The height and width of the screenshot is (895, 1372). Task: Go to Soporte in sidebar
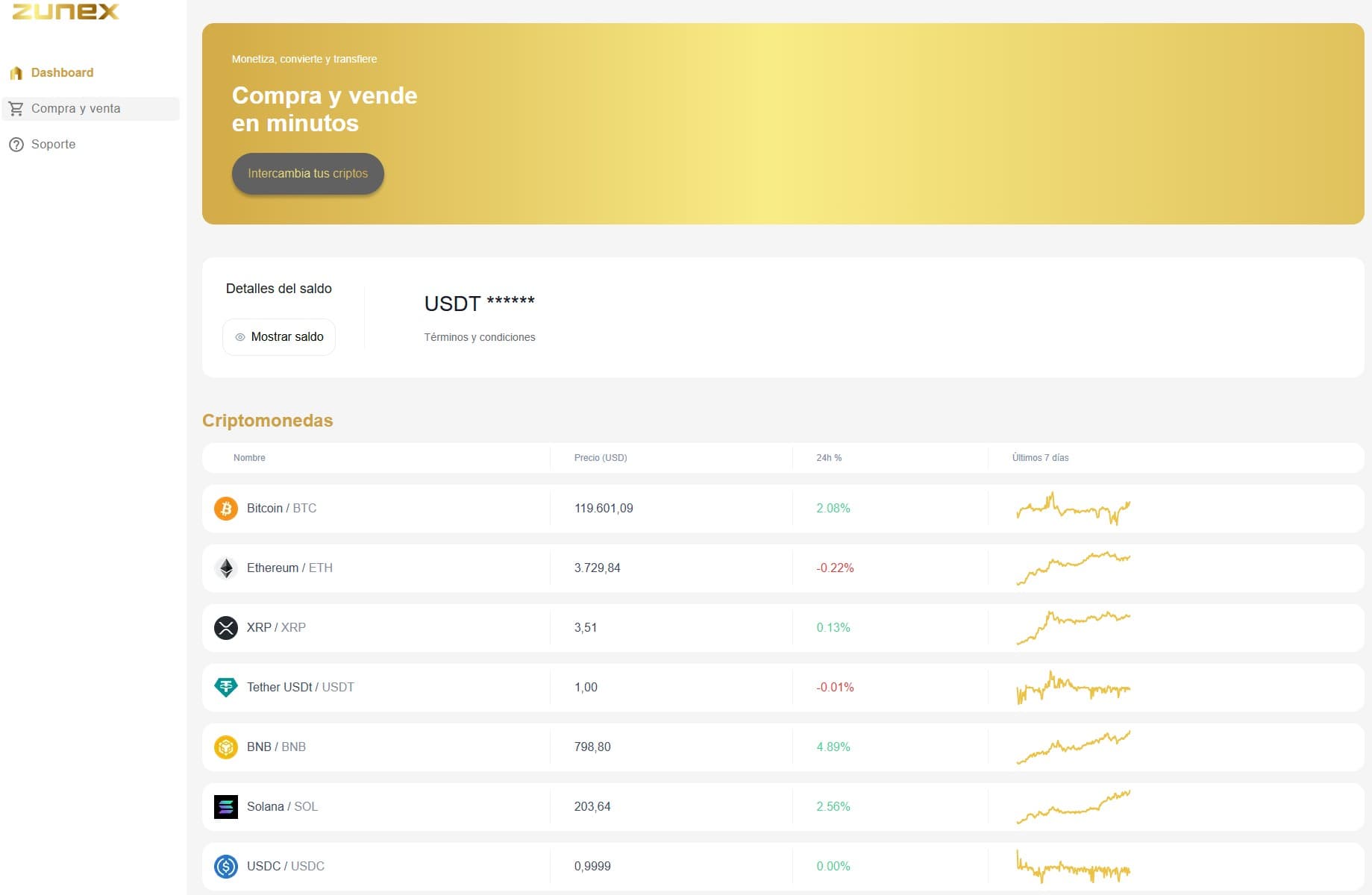(53, 145)
